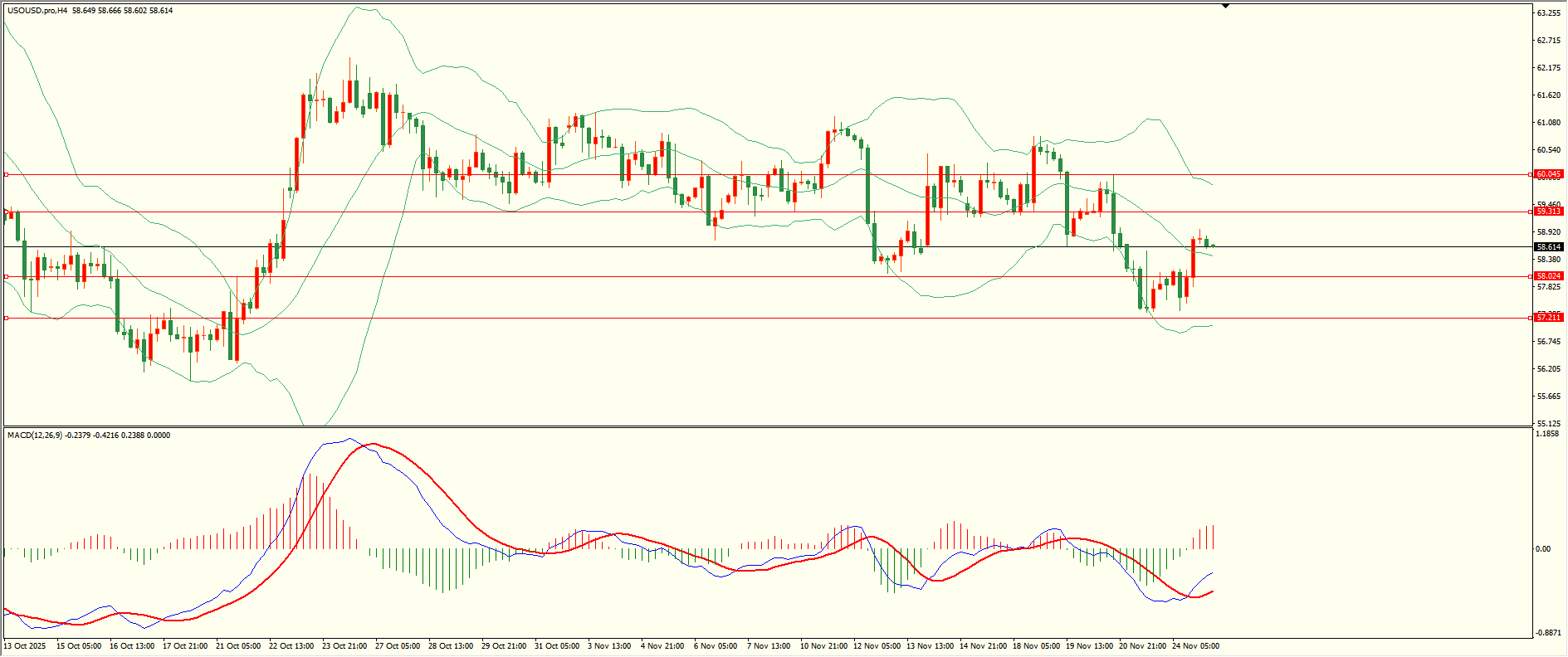Click the MACD(12,26,9) indicator label
1568x657 pixels.
[x=33, y=435]
